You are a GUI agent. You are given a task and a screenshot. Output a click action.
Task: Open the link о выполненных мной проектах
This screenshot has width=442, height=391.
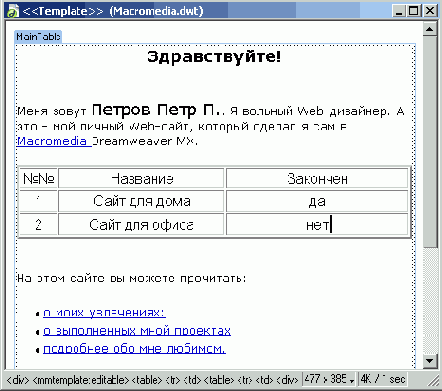pos(137,331)
